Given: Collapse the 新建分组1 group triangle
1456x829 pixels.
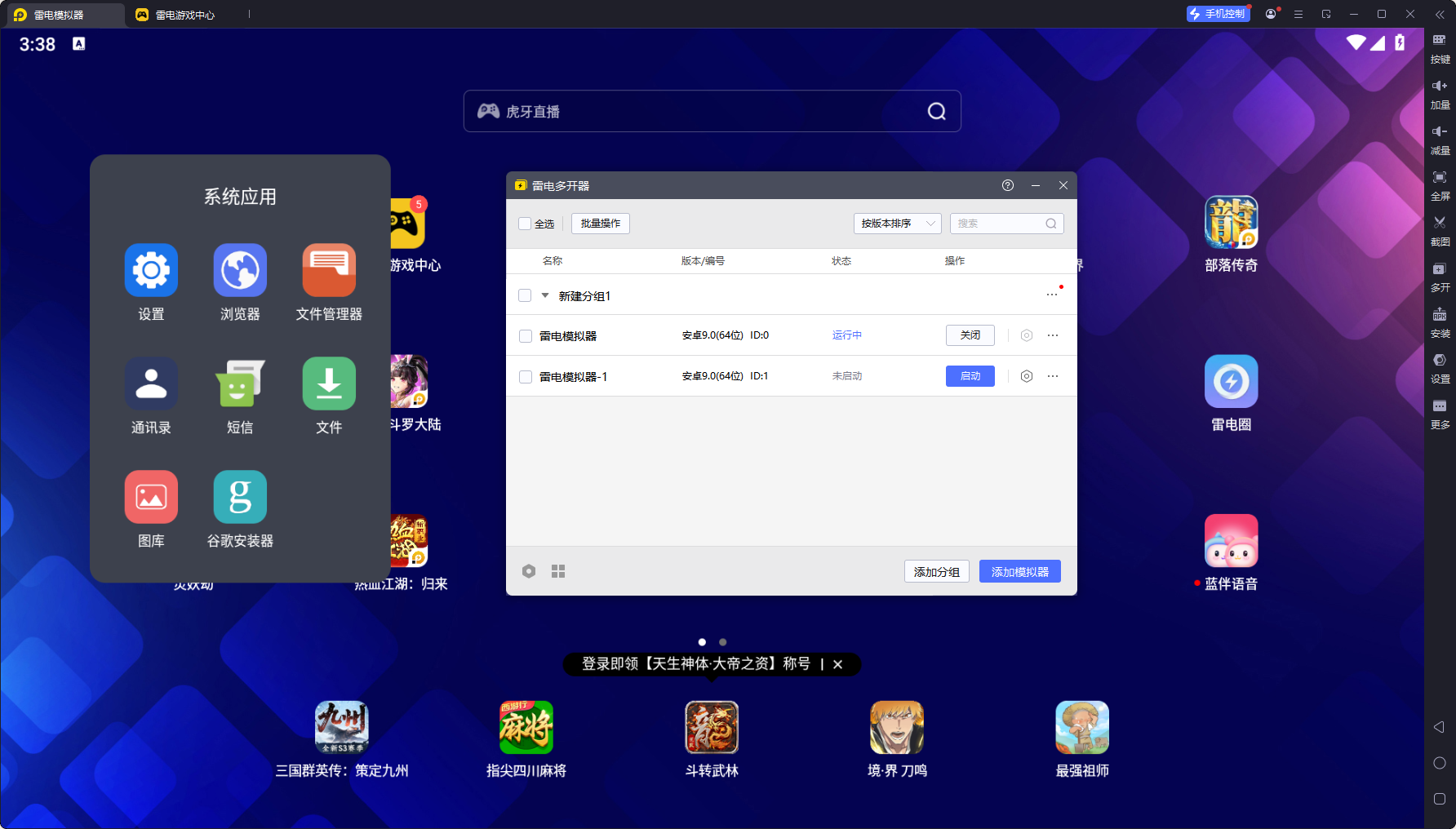Looking at the screenshot, I should pos(545,295).
